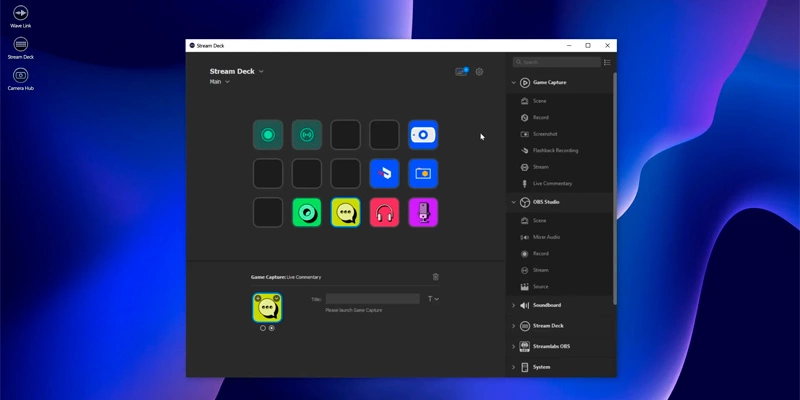Viewport: 800px width, 400px height.
Task: Open Wave Link desktop shortcut
Action: click(20, 16)
